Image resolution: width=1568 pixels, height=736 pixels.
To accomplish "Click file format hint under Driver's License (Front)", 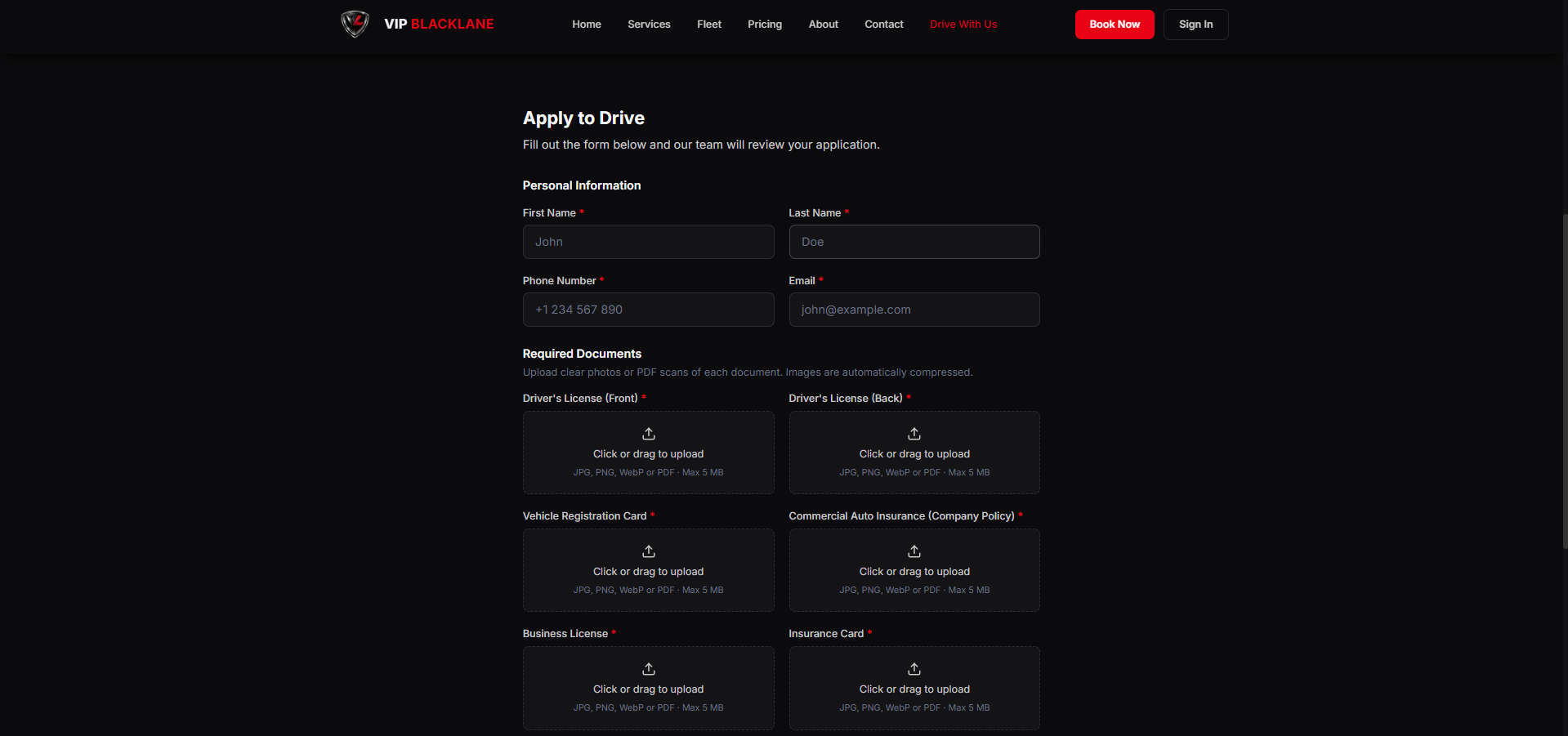I will point(649,473).
